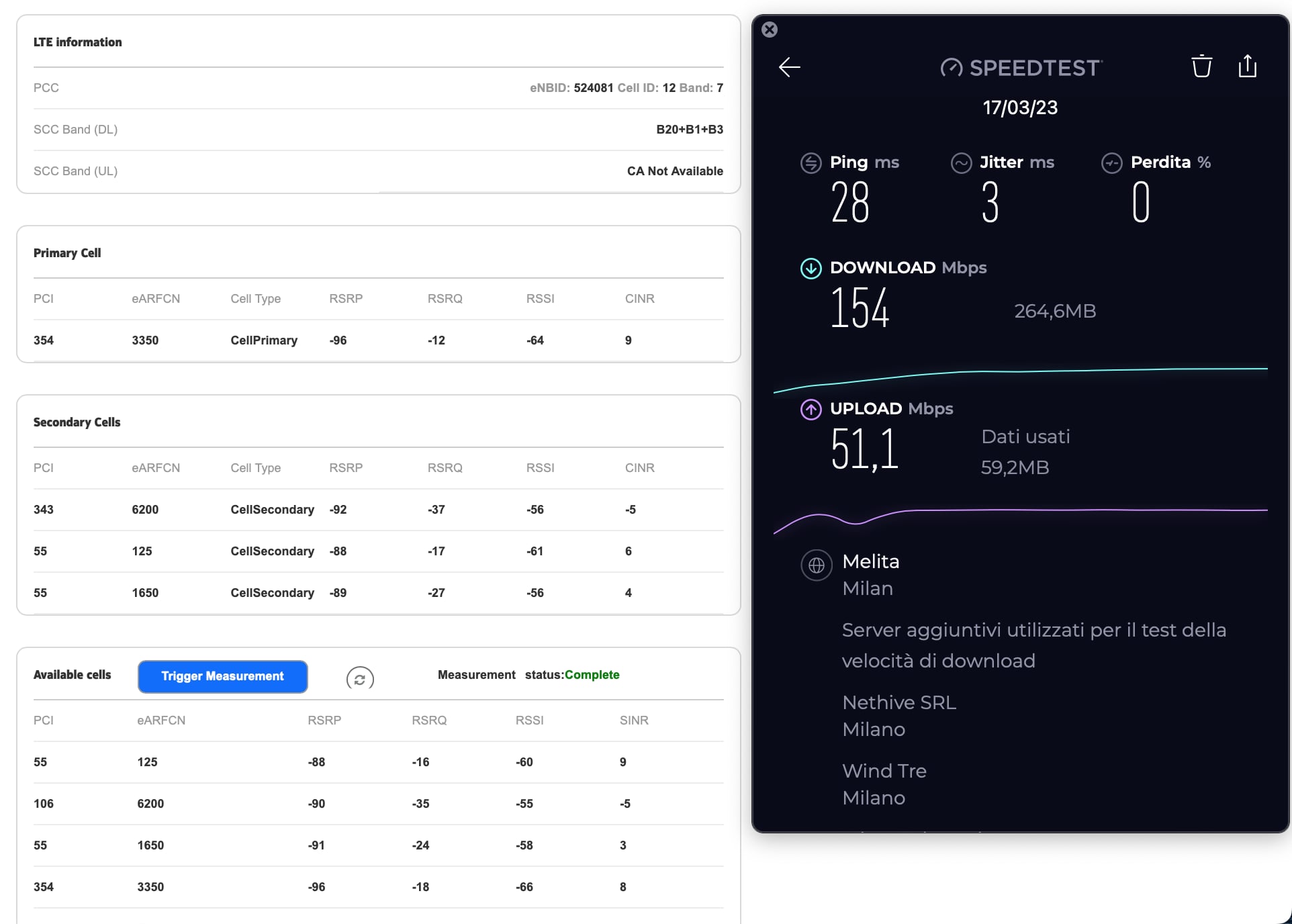This screenshot has height=924, width=1292.
Task: Click the Dati usati label
Action: pos(1025,437)
